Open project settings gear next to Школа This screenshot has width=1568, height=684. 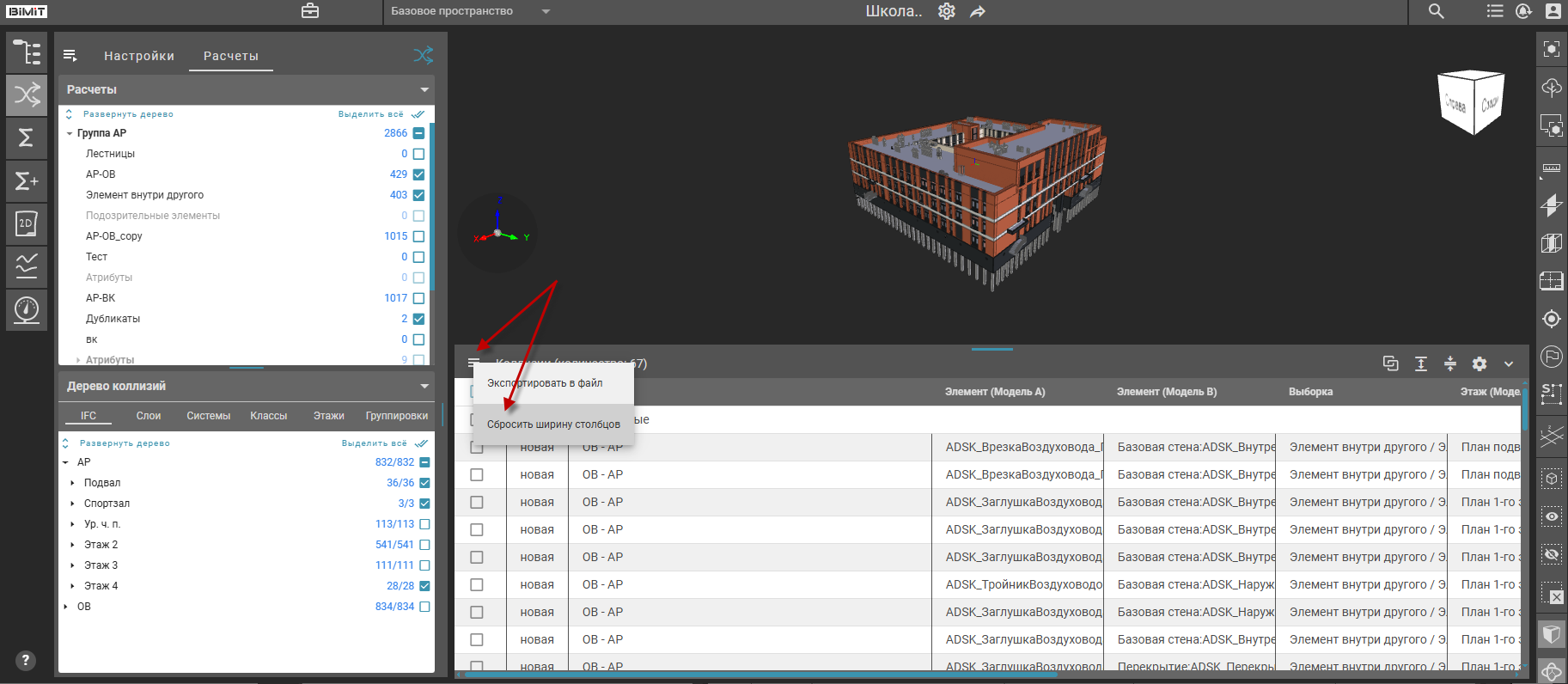946,11
